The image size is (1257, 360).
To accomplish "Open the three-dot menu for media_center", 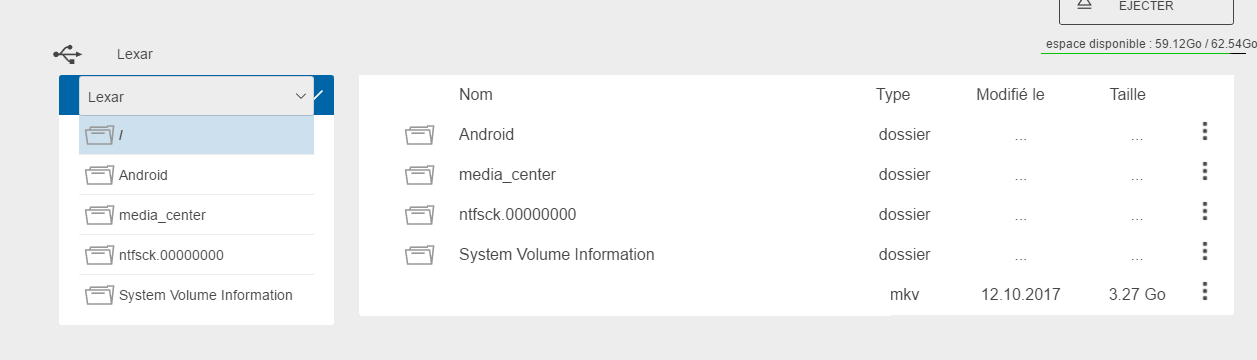I will click(1205, 172).
